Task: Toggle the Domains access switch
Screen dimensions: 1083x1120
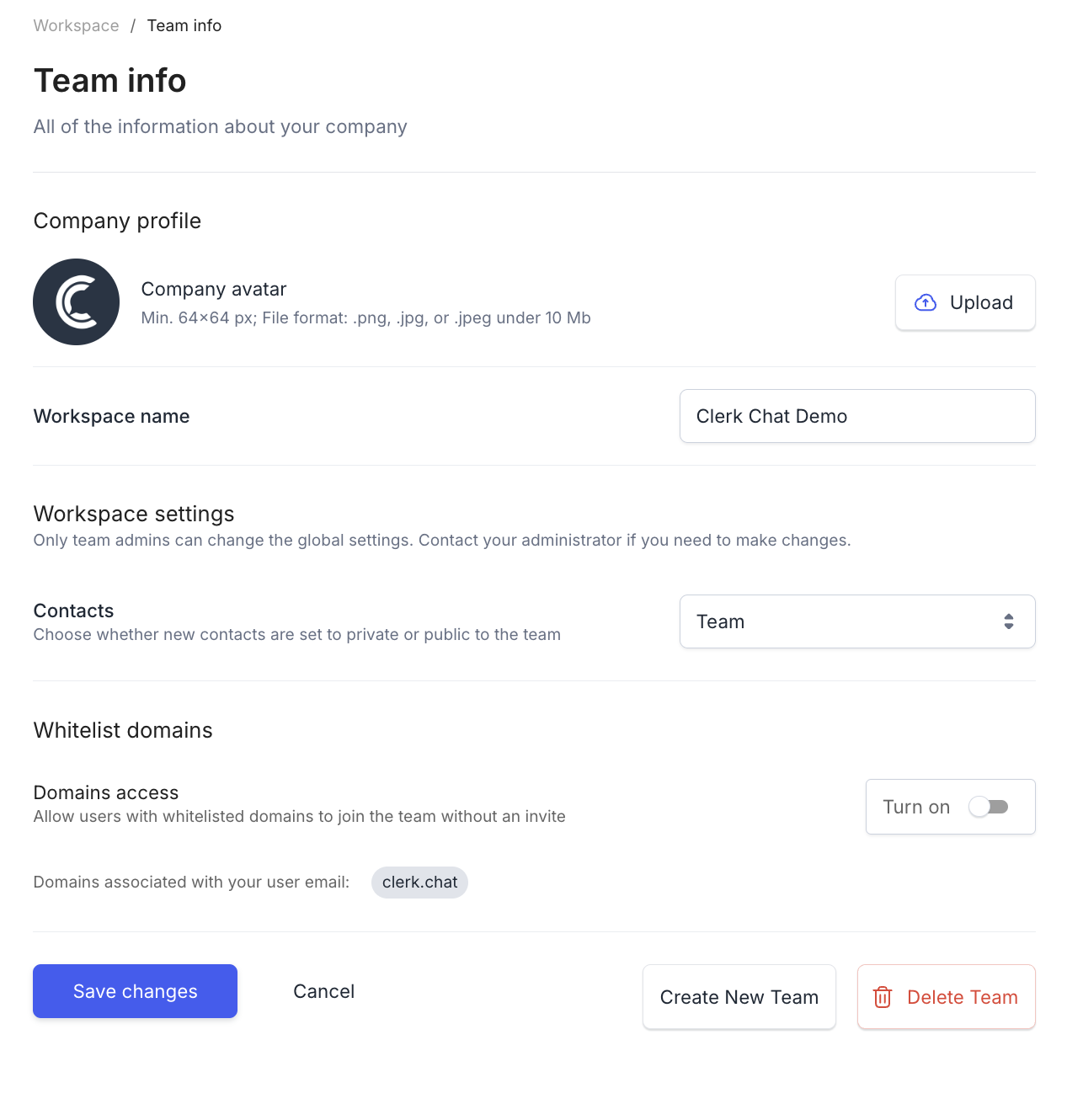Action: pos(988,807)
